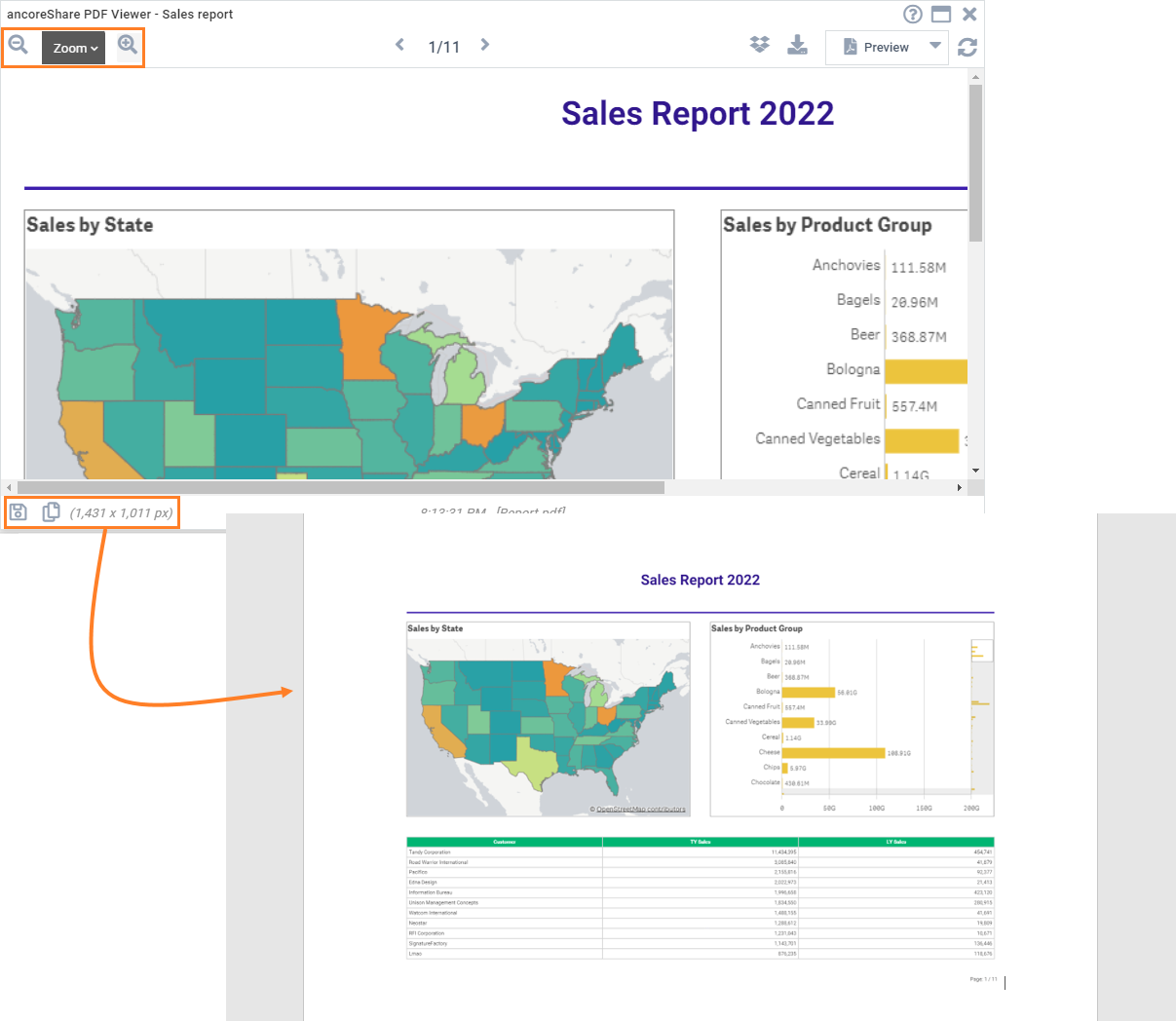Download the PDF report
The image size is (1176, 1021).
(x=798, y=45)
